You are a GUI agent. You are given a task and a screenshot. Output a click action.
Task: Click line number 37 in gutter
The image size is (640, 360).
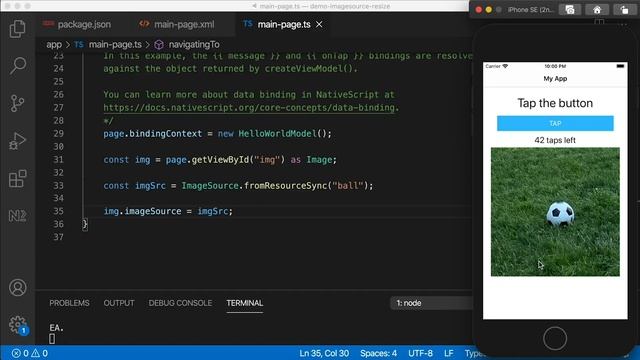[58, 237]
